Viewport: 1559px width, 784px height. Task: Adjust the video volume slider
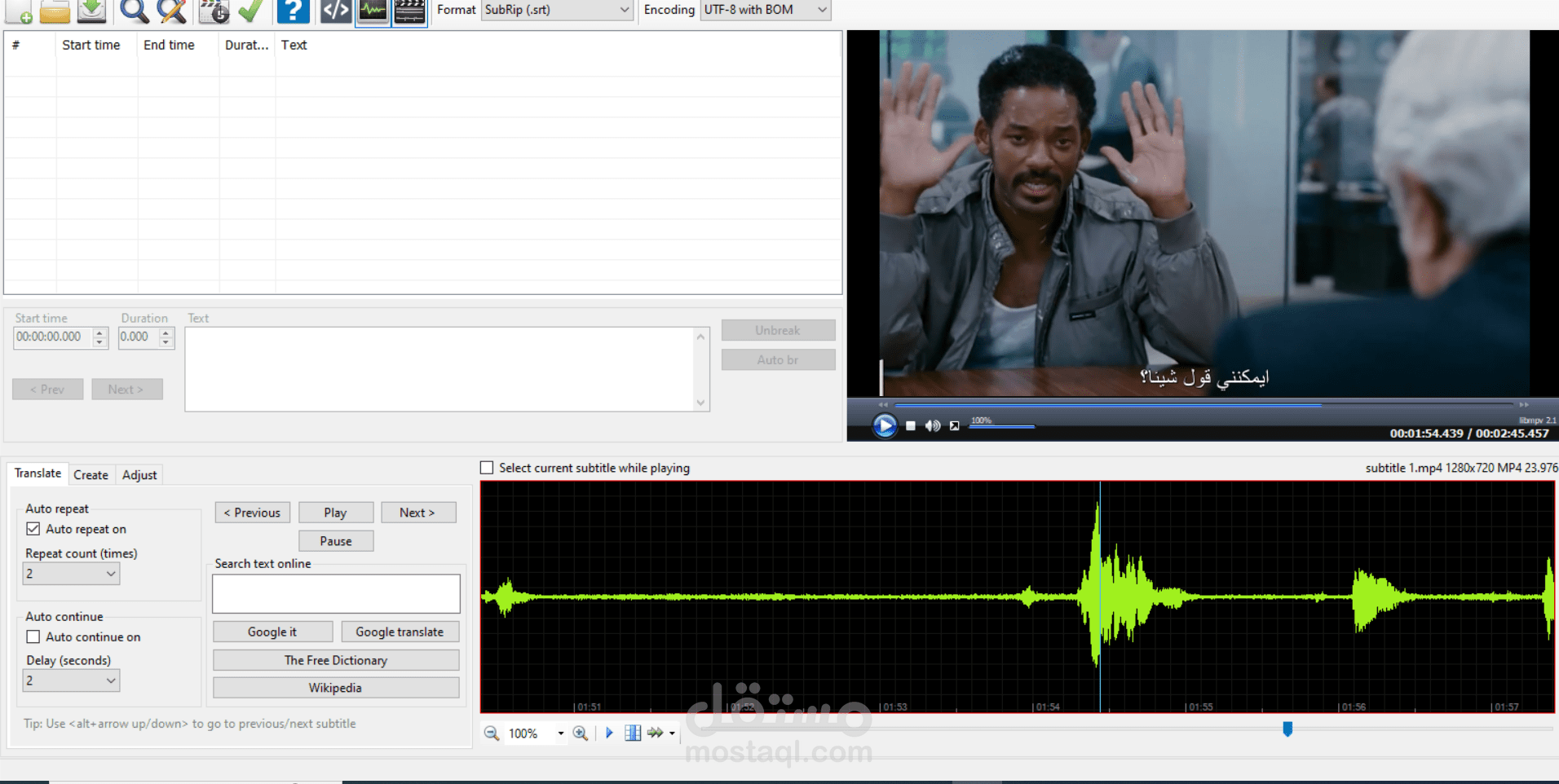click(x=1002, y=425)
